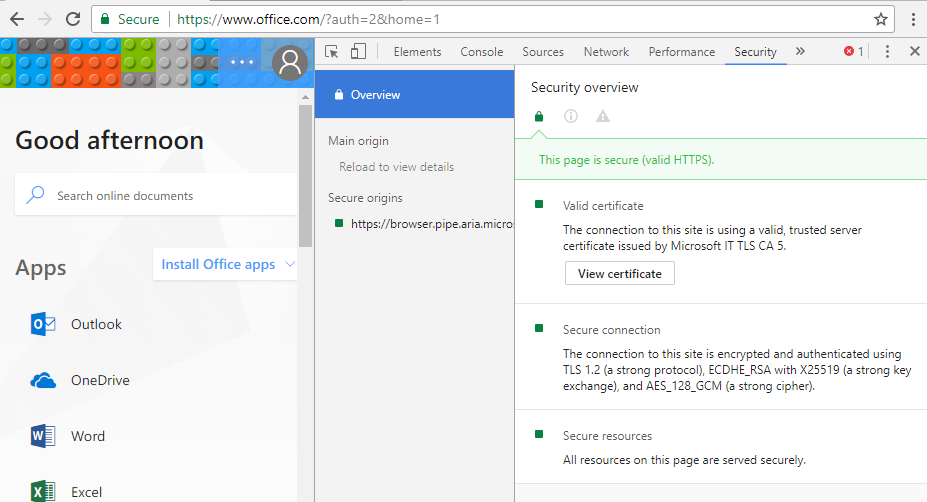Go back with the browser back arrow

coord(17,19)
